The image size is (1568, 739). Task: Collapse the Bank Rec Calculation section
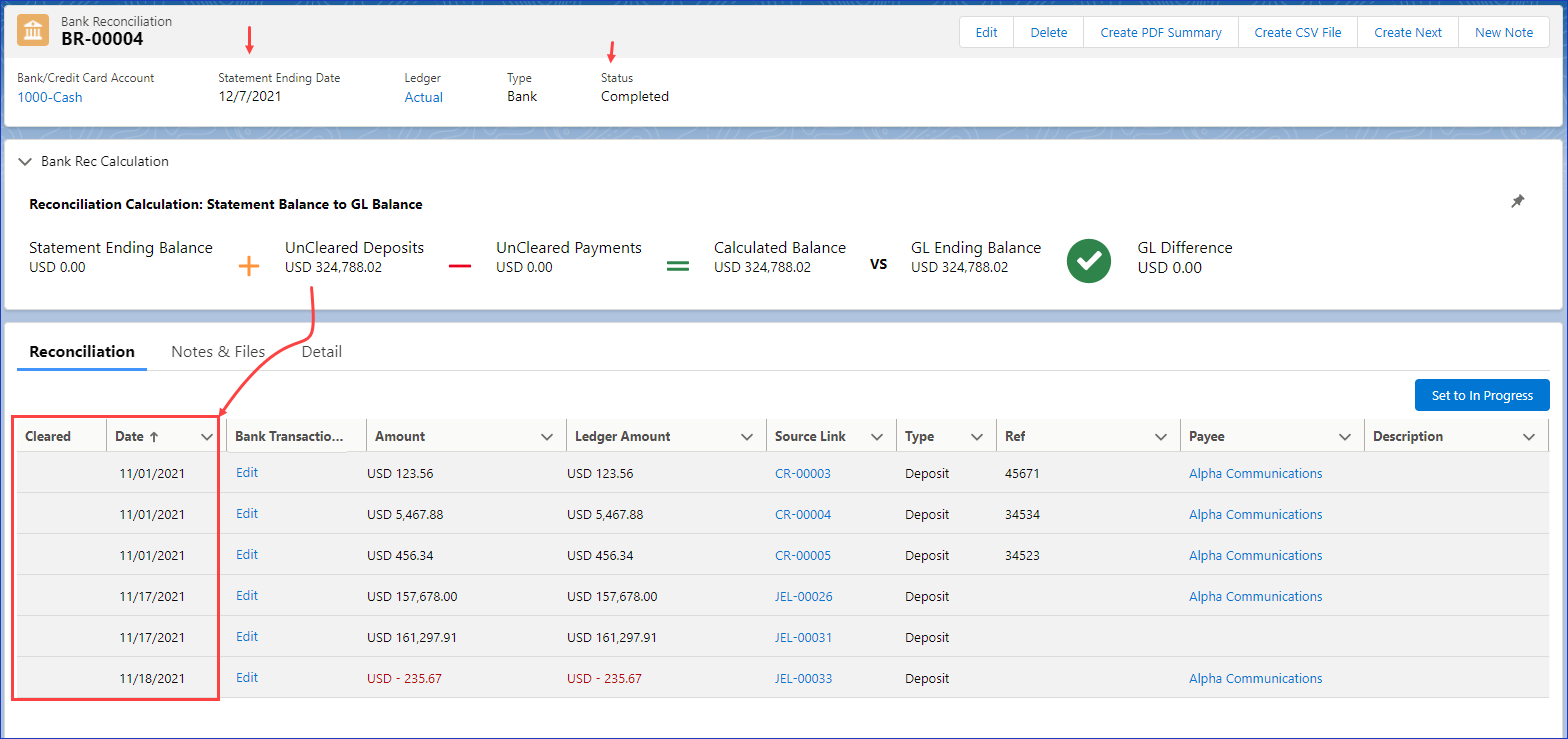[x=26, y=161]
